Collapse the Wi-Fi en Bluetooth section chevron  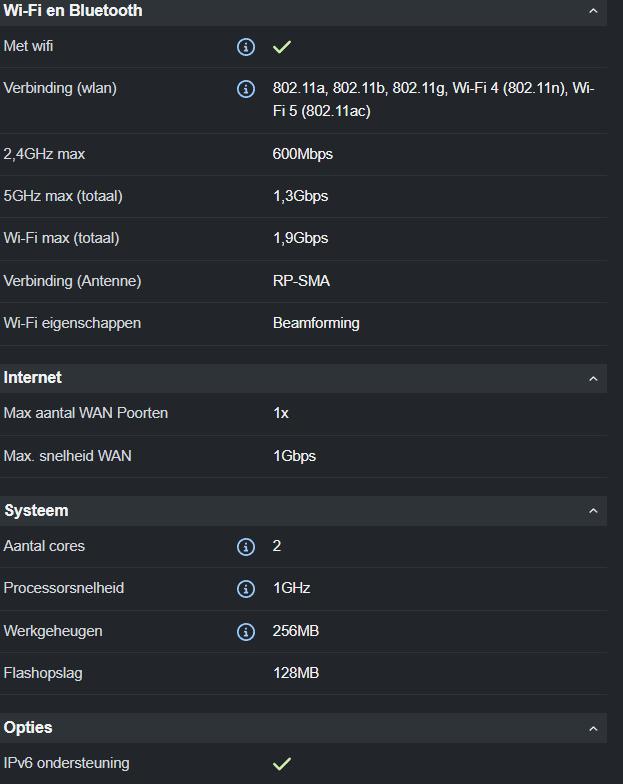[x=593, y=10]
